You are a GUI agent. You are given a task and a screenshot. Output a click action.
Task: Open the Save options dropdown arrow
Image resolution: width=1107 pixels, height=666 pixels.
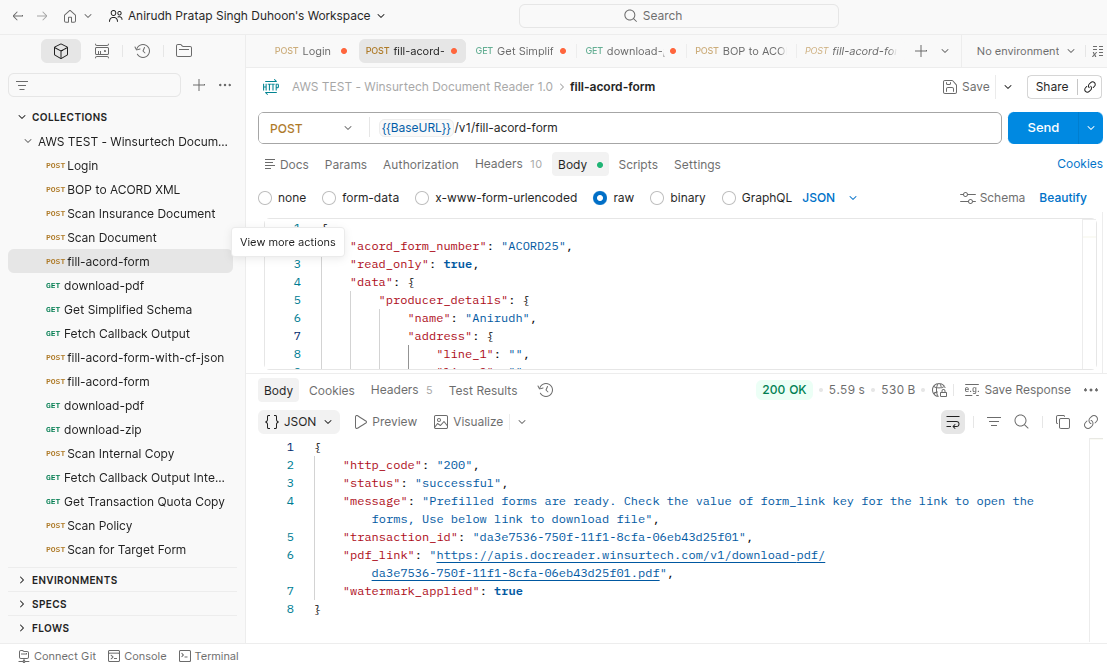point(1008,87)
